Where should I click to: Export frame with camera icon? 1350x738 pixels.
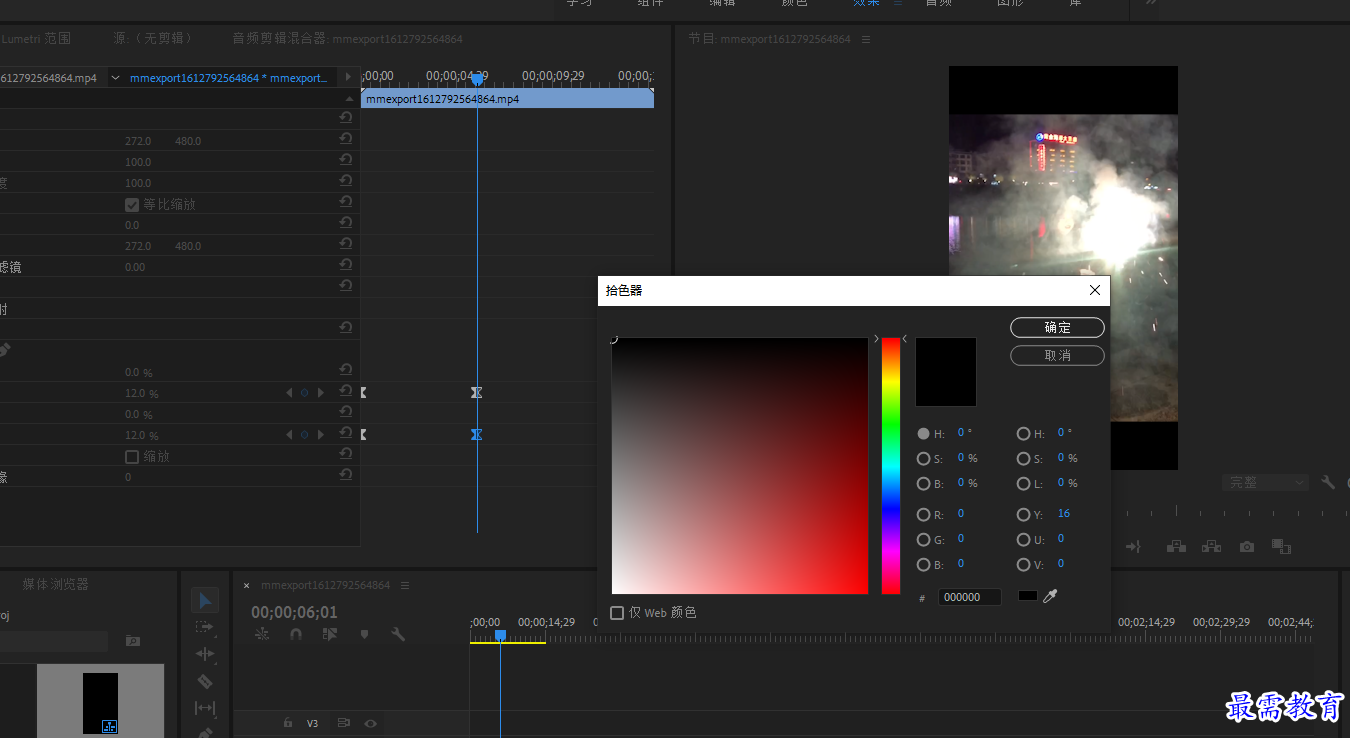pos(1246,547)
